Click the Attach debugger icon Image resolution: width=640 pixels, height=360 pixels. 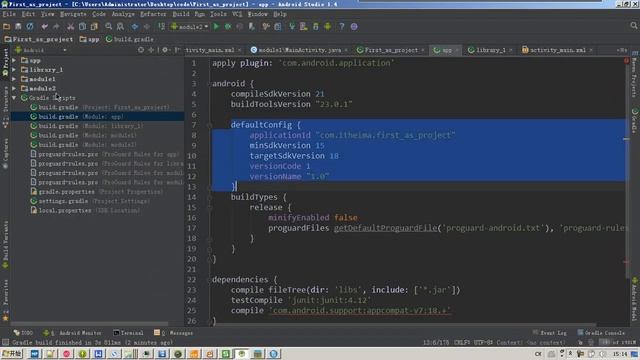click(x=251, y=27)
